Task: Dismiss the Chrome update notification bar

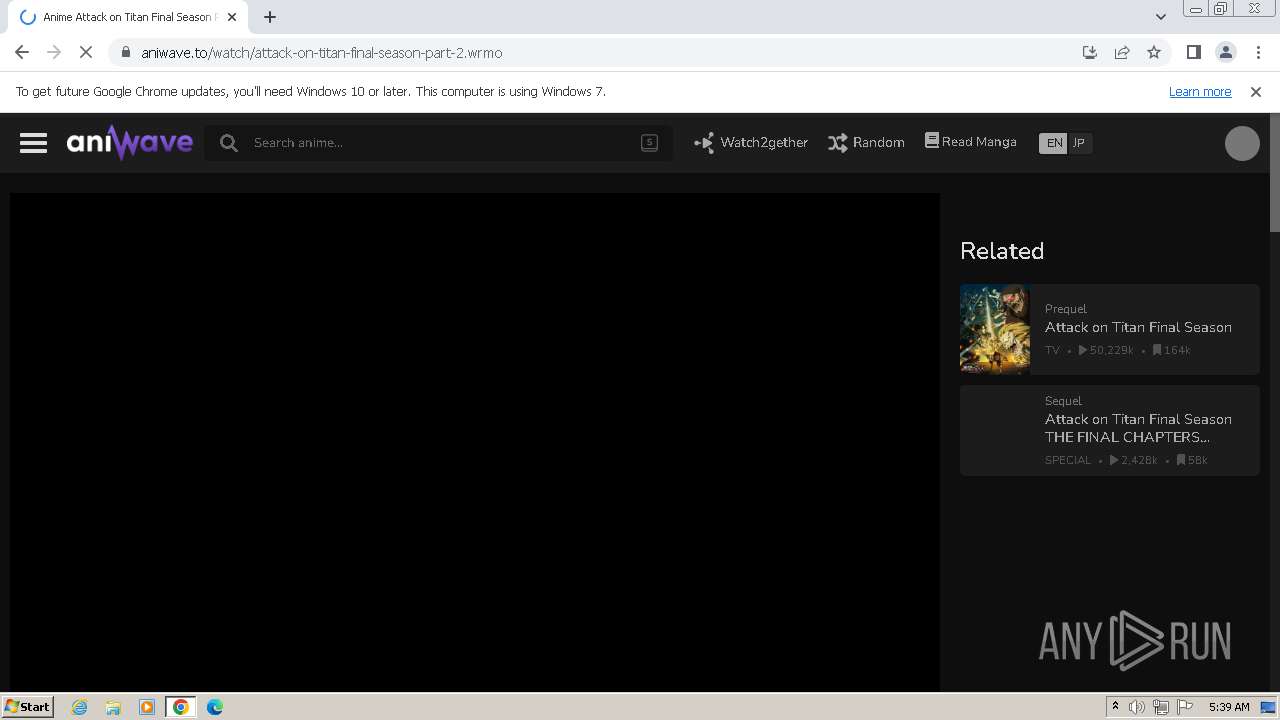Action: pyautogui.click(x=1256, y=91)
